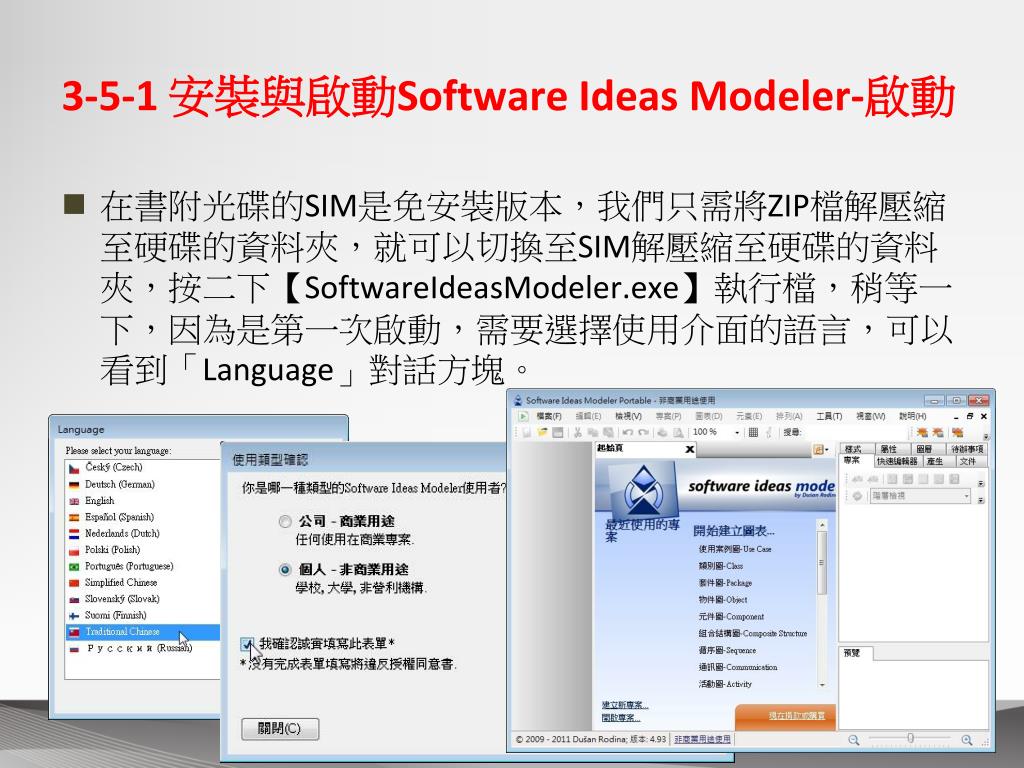Click the Cut scissors toolbar icon
Image resolution: width=1024 pixels, height=768 pixels.
click(577, 432)
